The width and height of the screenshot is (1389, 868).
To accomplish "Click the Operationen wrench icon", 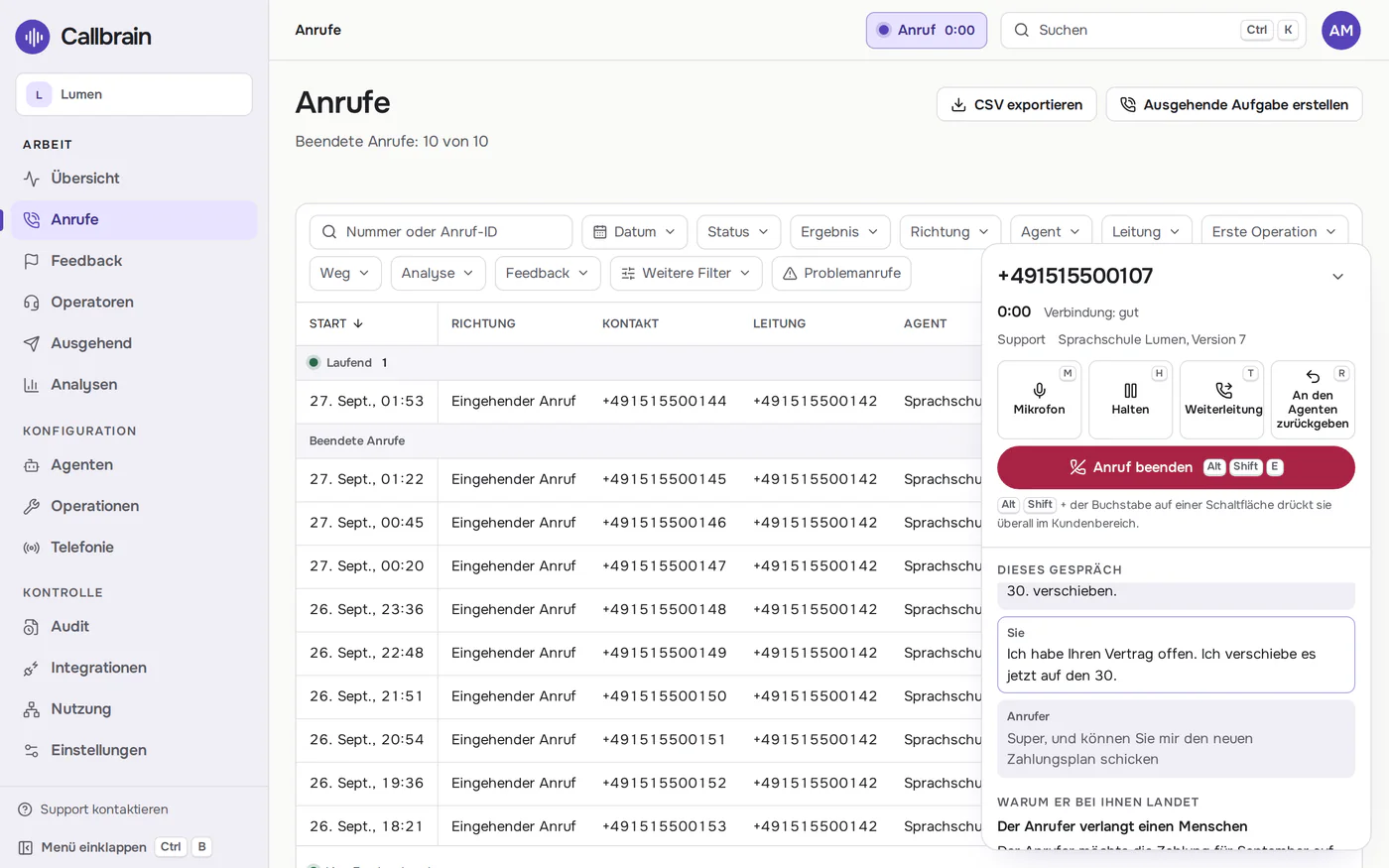I will tap(32, 506).
